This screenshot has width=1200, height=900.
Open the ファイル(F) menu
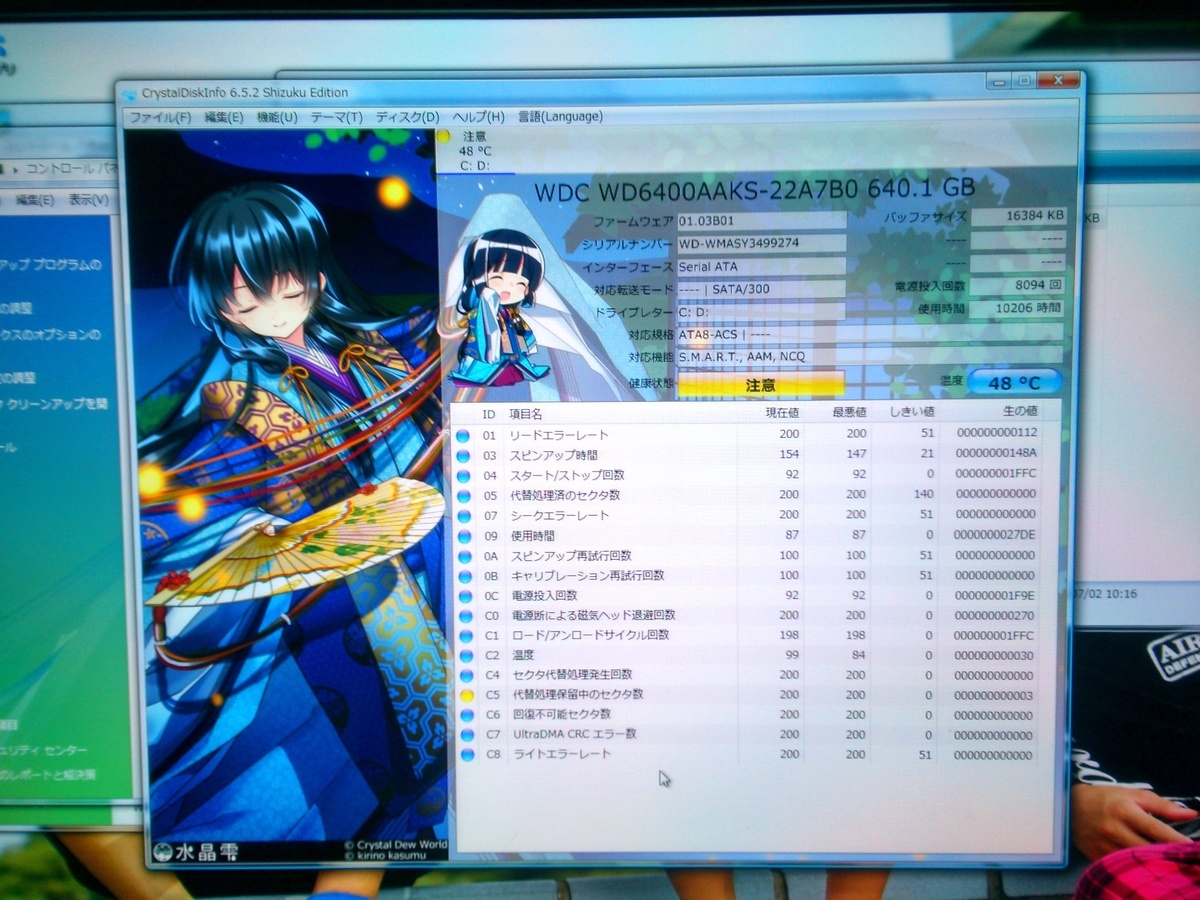(160, 117)
